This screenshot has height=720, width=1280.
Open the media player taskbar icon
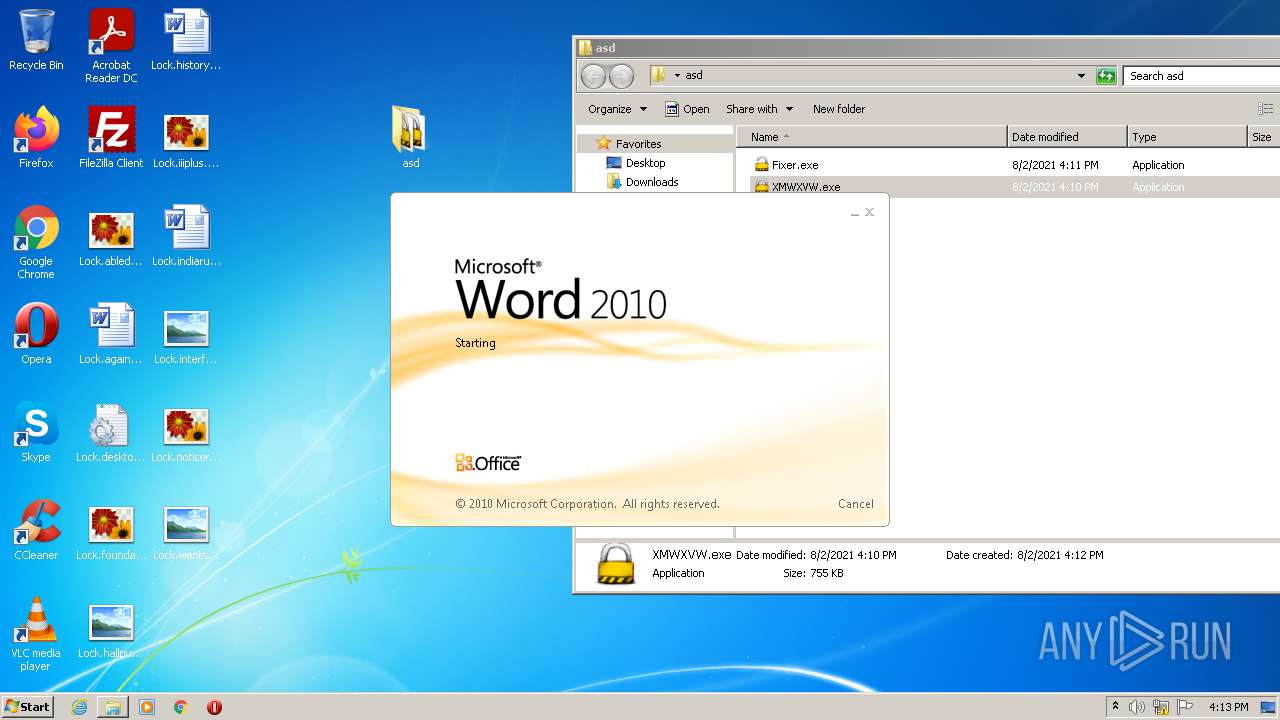pyautogui.click(x=147, y=707)
